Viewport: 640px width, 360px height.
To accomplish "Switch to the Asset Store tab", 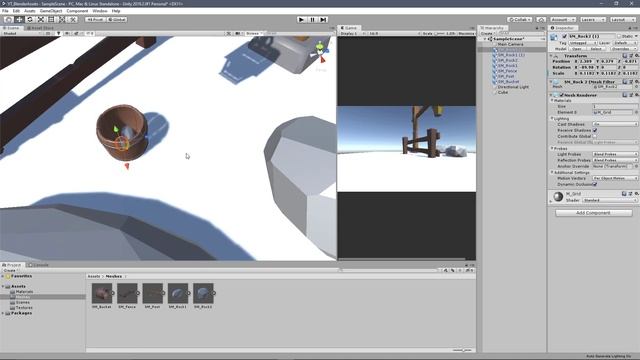I will coord(40,28).
